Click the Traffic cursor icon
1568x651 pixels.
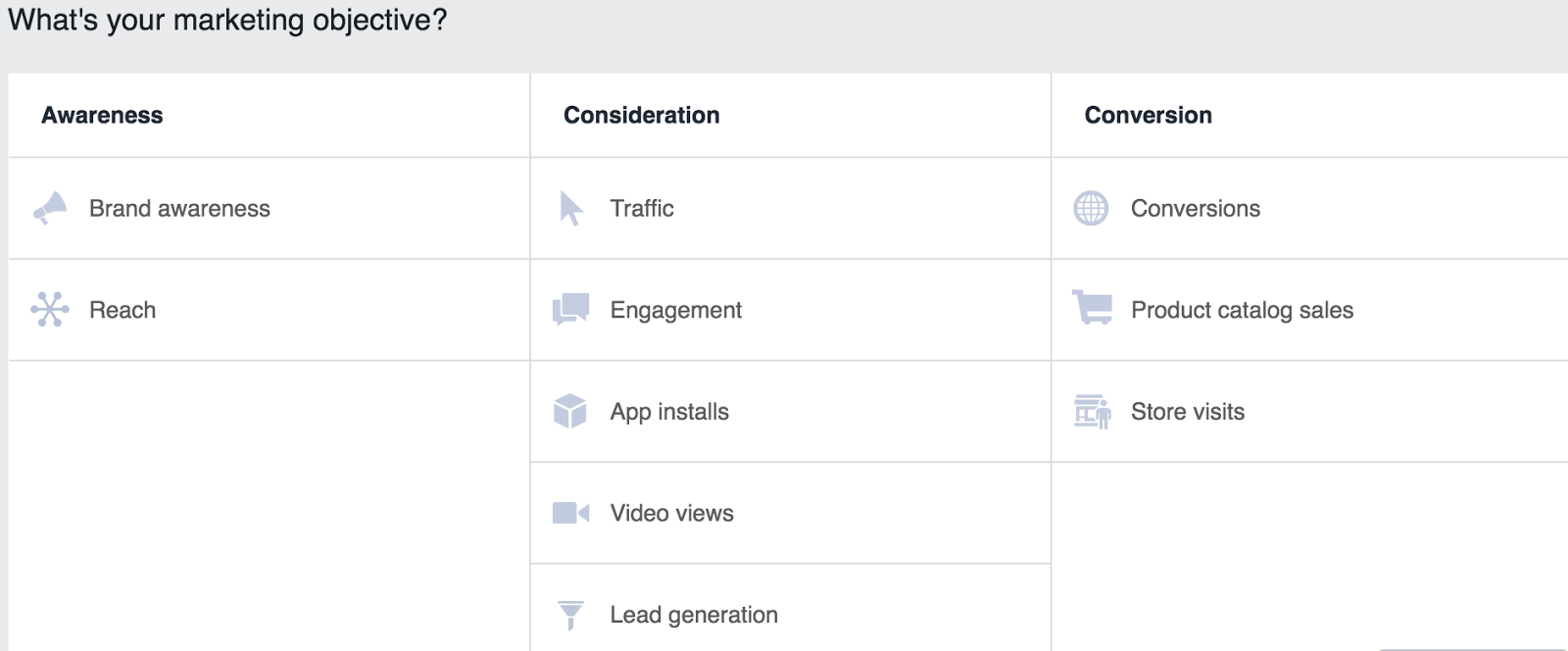click(x=571, y=208)
